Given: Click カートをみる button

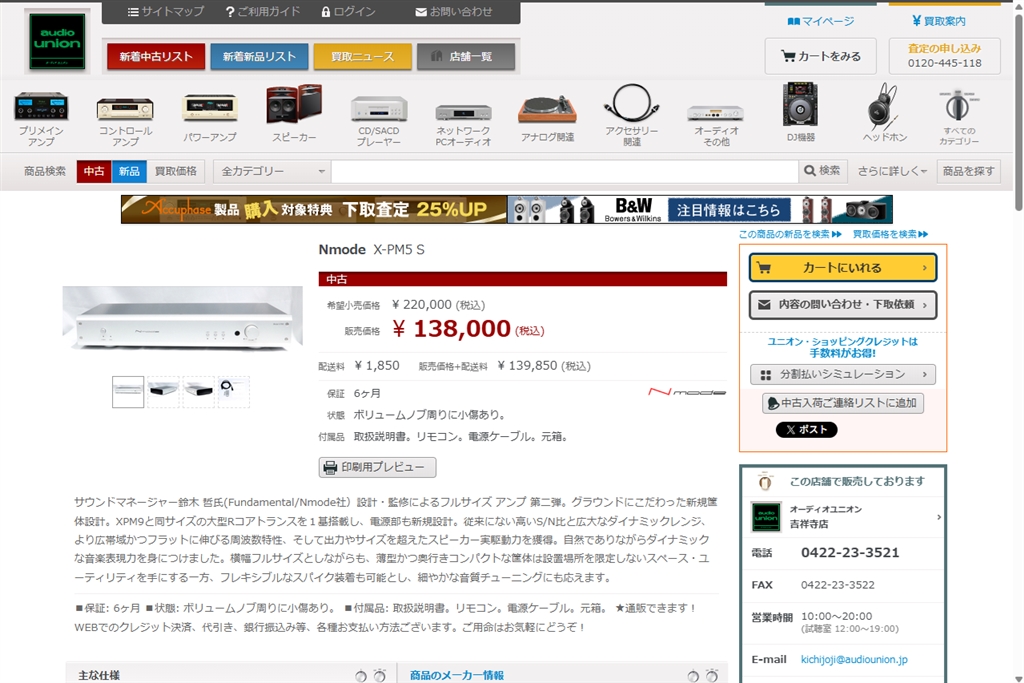Looking at the screenshot, I should pyautogui.click(x=821, y=56).
